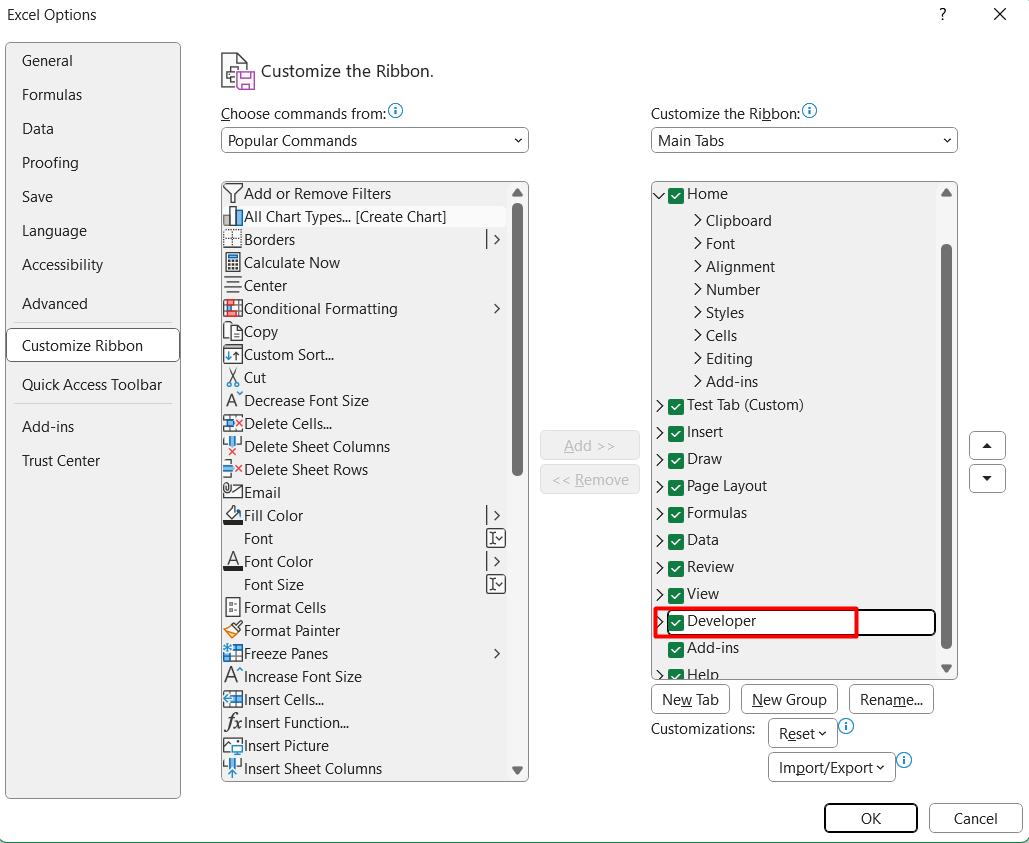Image resolution: width=1029 pixels, height=843 pixels.
Task: Open the Import/Export menu
Action: point(831,767)
